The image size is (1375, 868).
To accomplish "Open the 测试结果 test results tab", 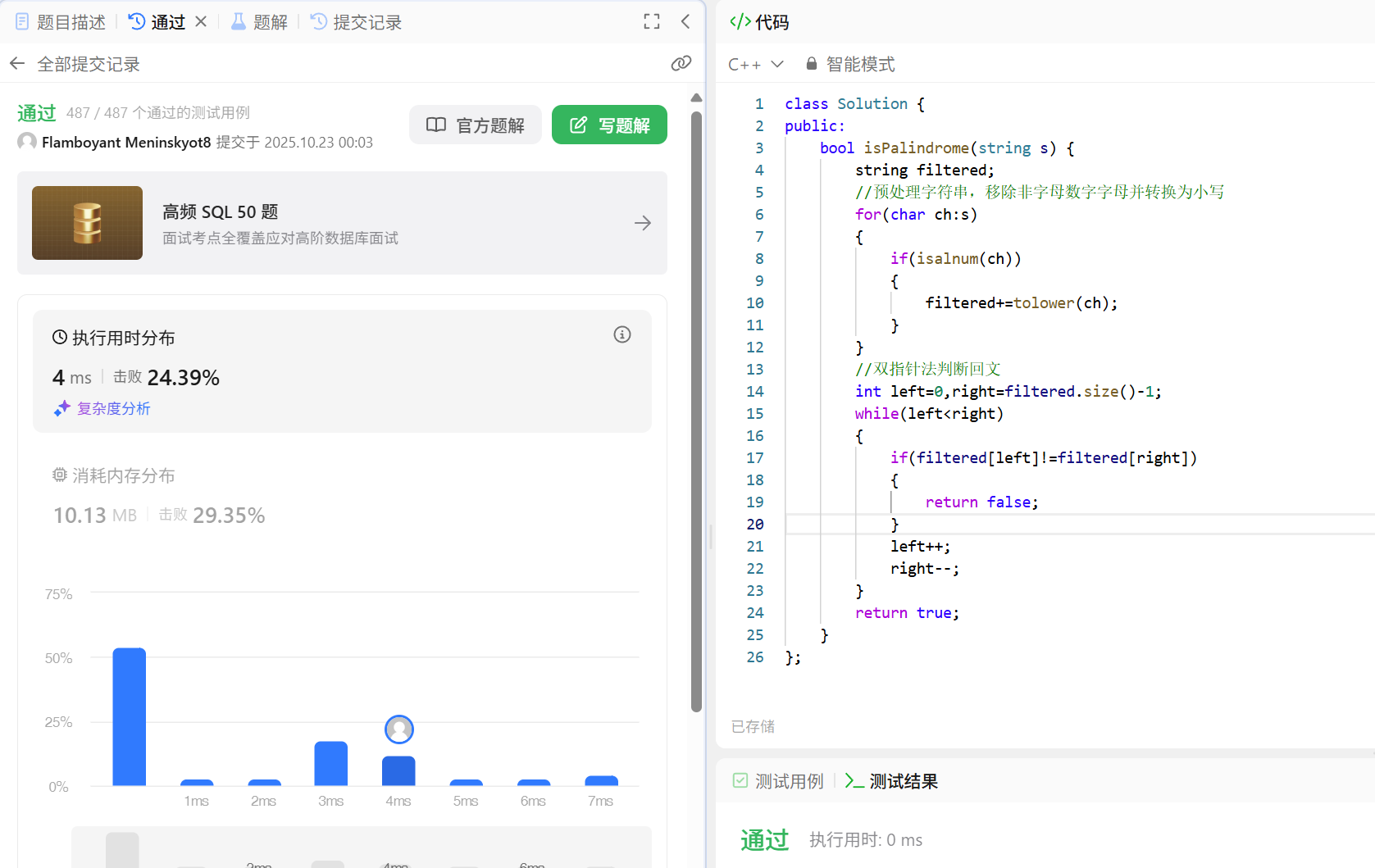I will (891, 781).
